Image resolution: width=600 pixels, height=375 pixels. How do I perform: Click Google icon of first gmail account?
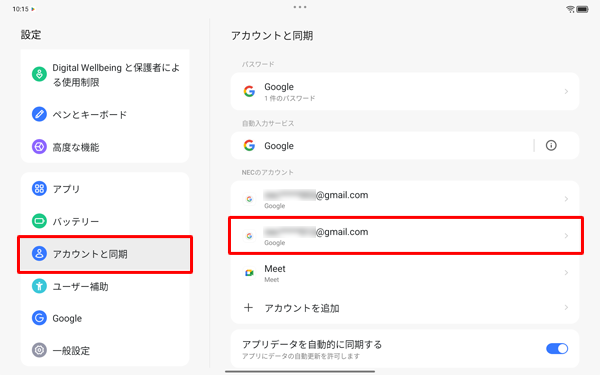click(249, 199)
